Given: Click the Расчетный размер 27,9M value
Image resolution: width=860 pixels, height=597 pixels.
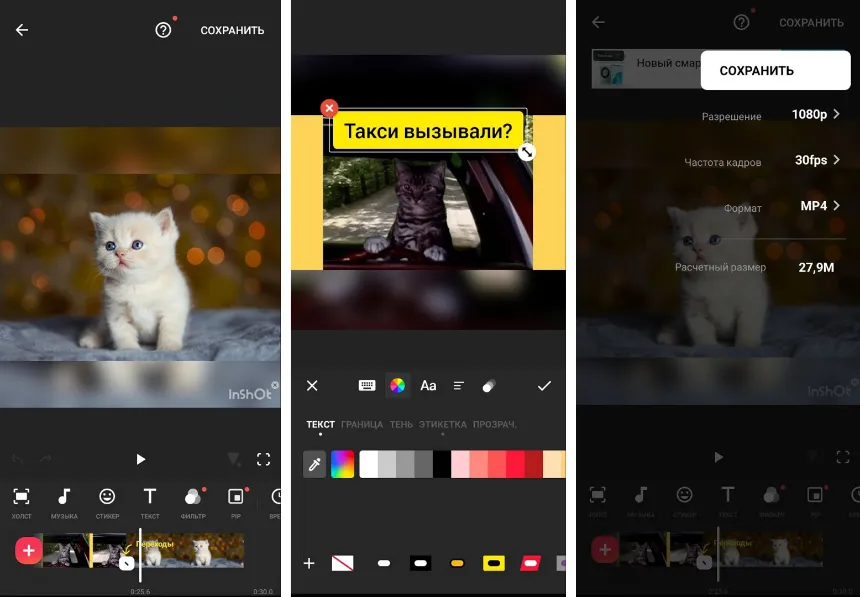Looking at the screenshot, I should coord(816,267).
